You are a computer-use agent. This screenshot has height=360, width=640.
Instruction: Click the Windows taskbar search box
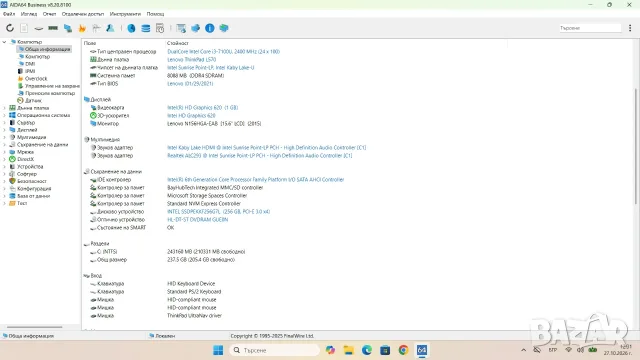(x=275, y=350)
